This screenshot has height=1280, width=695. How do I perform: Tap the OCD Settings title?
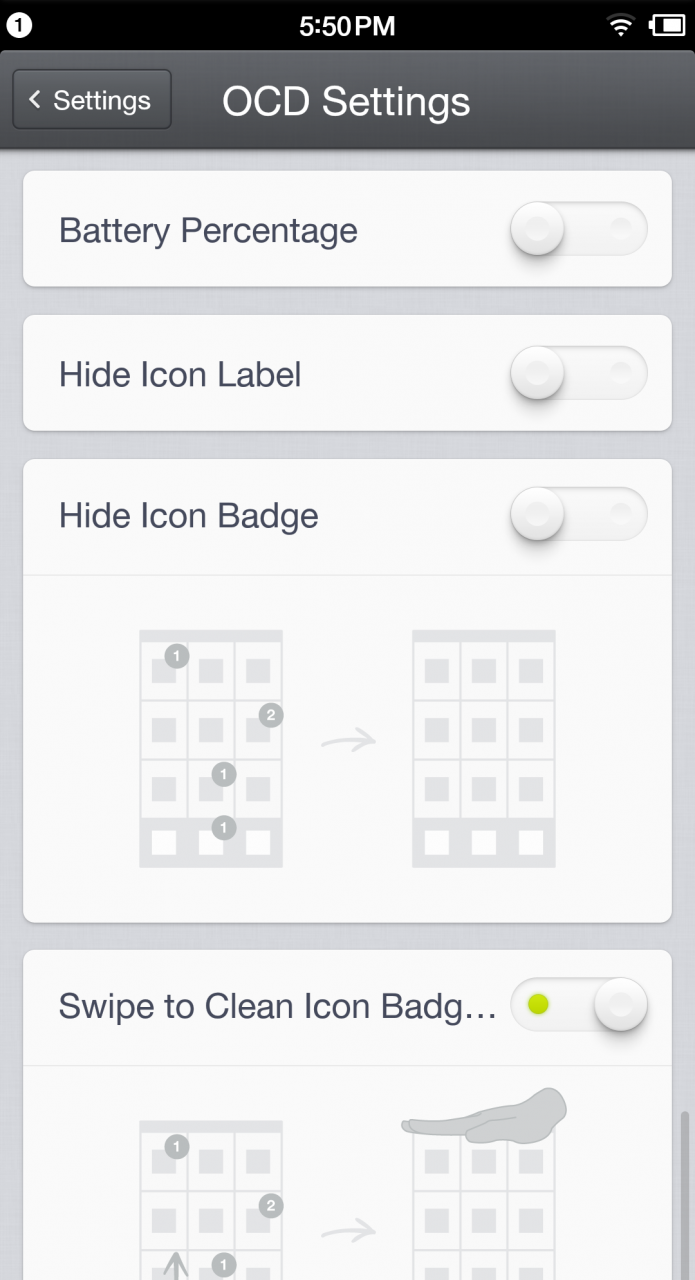click(346, 101)
